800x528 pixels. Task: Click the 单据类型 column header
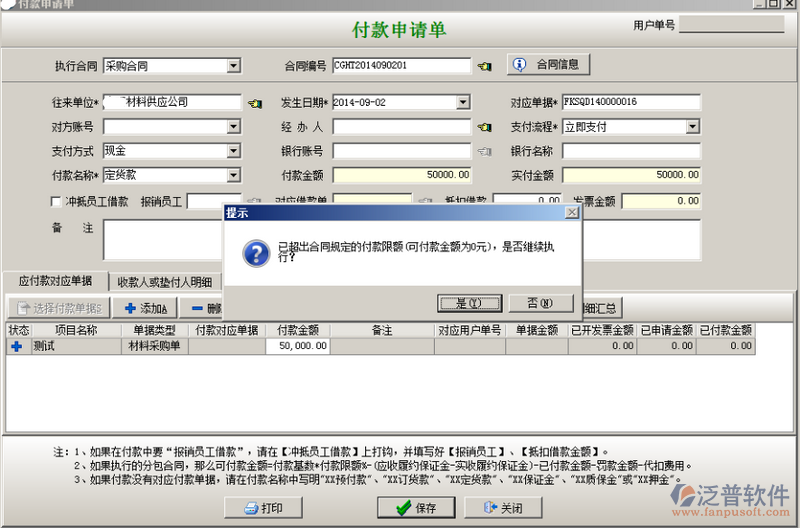155,331
